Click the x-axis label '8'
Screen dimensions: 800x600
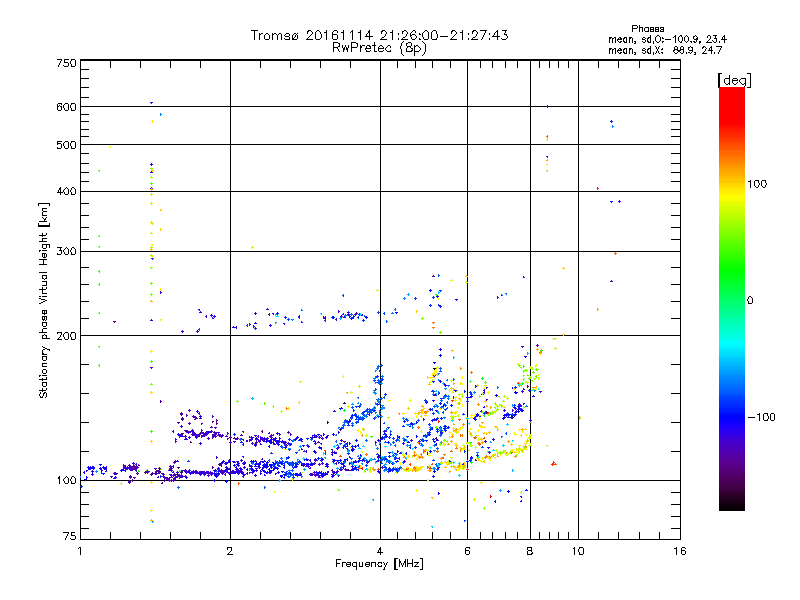click(530, 551)
